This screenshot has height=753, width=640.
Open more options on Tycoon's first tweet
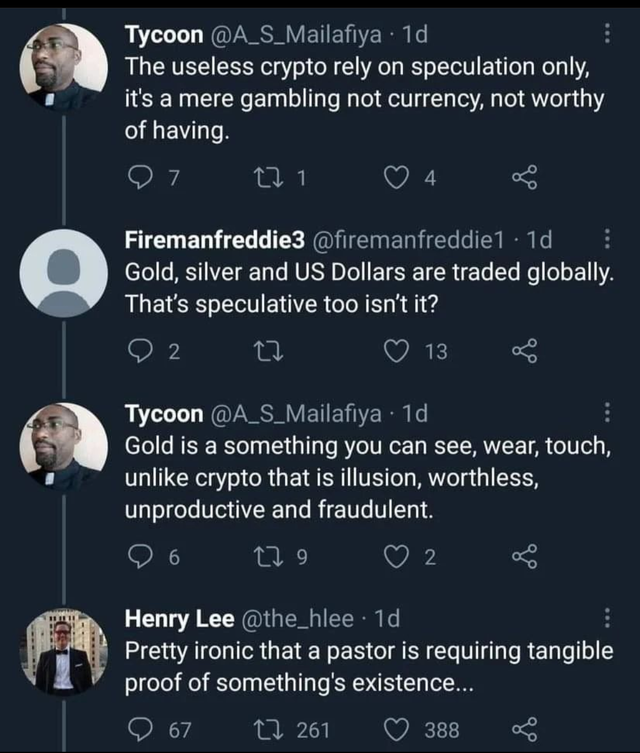607,36
